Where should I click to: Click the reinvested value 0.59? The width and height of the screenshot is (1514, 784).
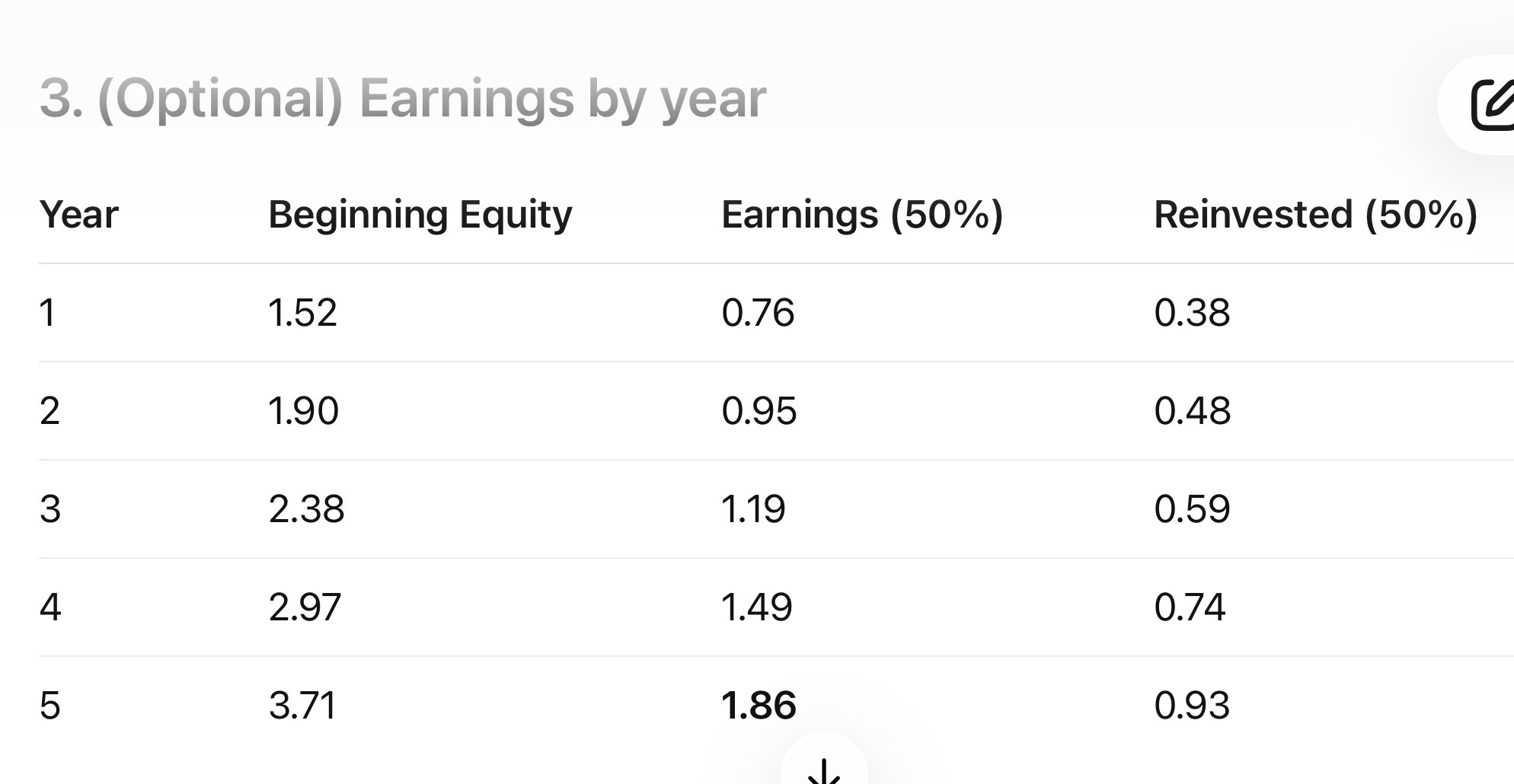[1192, 509]
